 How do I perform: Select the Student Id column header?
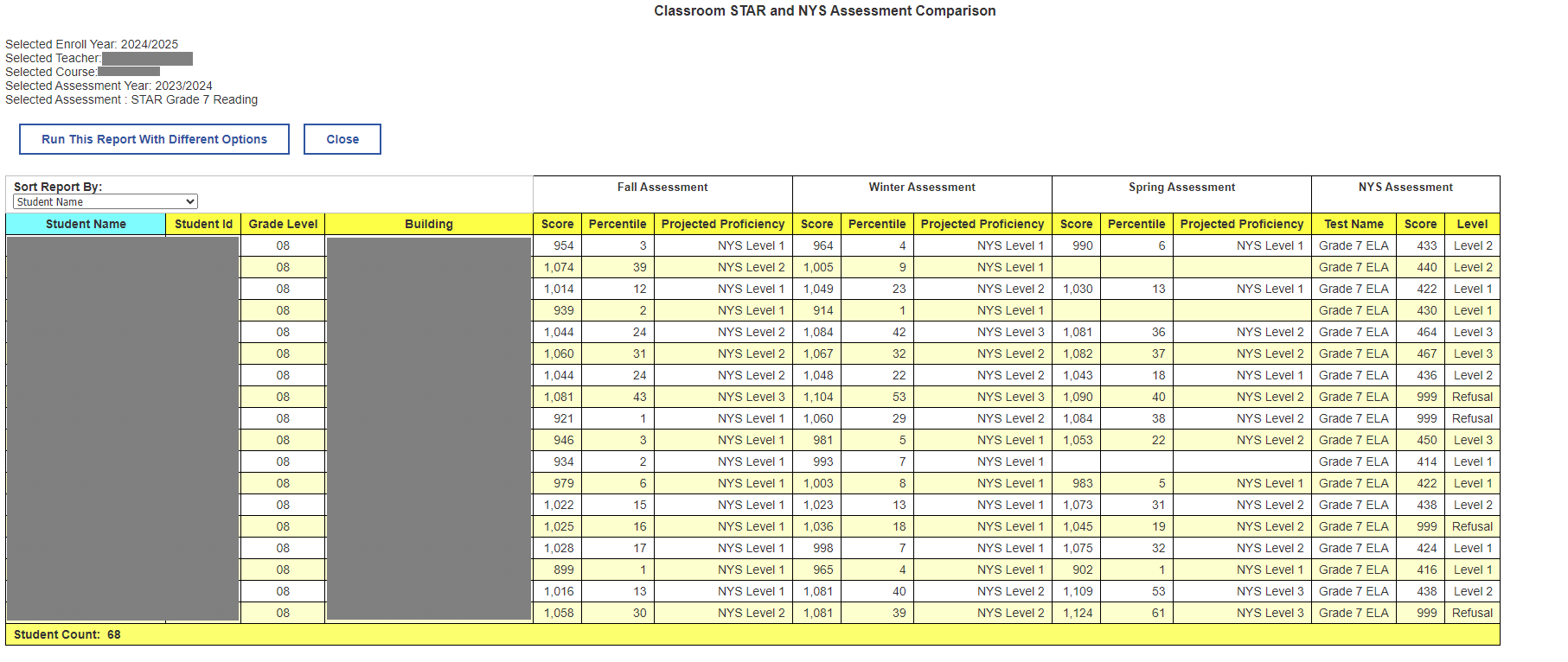(x=203, y=224)
